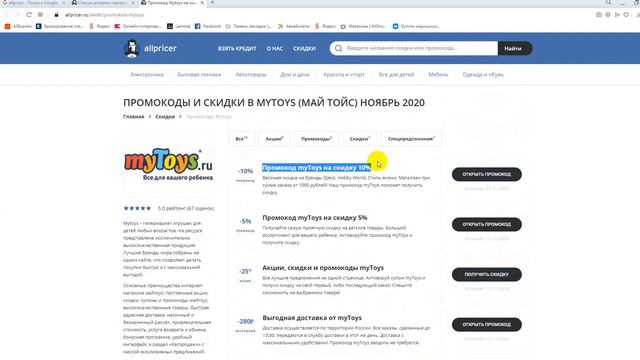Click the browser address bar URL

click(x=104, y=15)
